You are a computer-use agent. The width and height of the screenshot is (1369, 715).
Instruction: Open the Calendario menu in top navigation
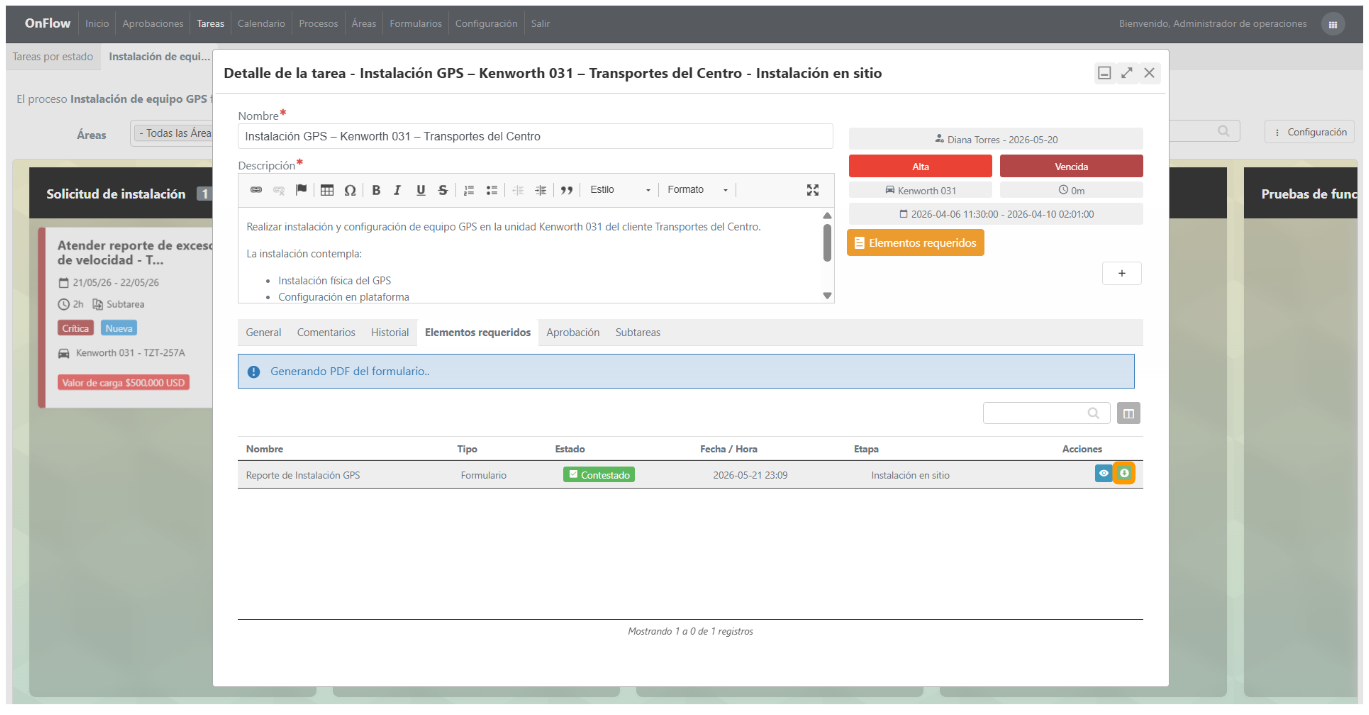tap(261, 24)
